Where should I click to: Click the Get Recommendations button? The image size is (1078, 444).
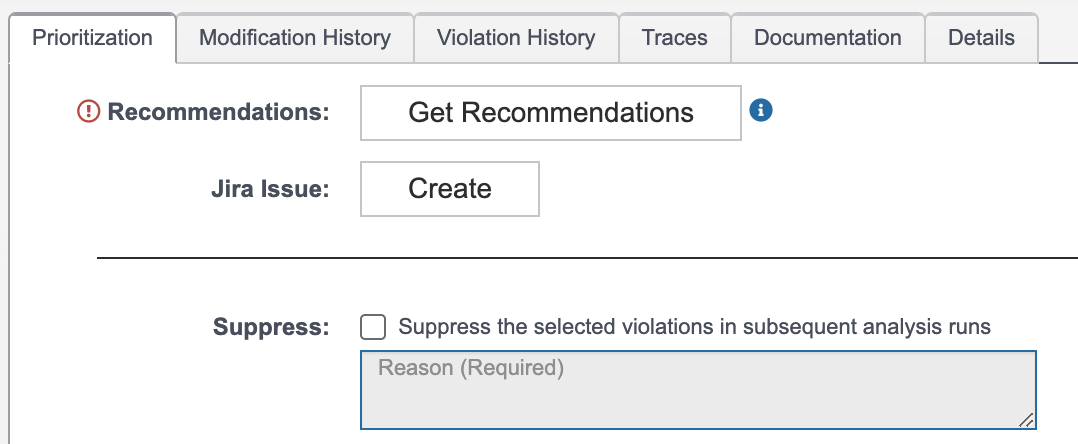pos(551,113)
